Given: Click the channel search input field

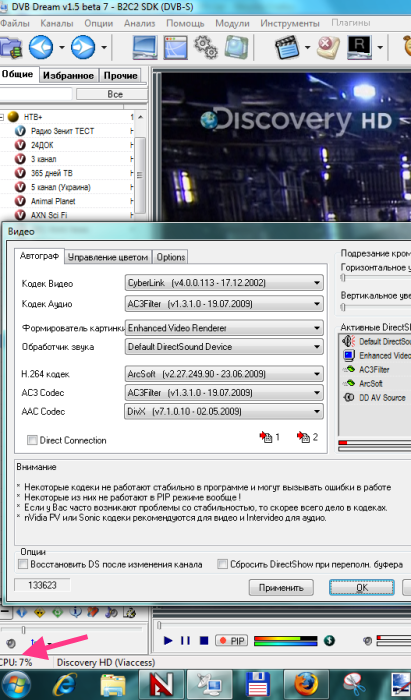Looking at the screenshot, I should click(36, 94).
